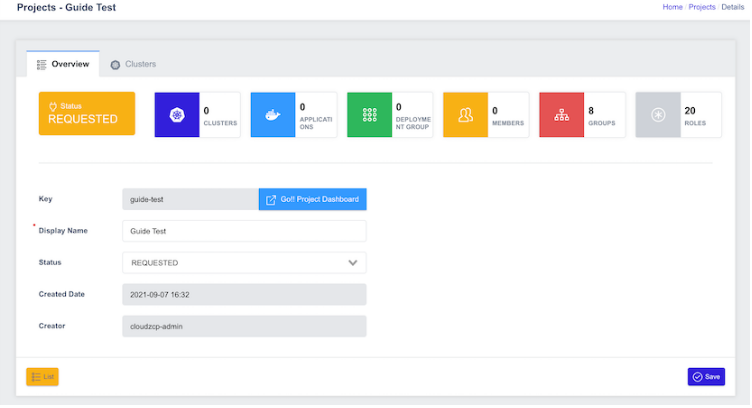Click the gray roles asterisk icon

click(658, 115)
